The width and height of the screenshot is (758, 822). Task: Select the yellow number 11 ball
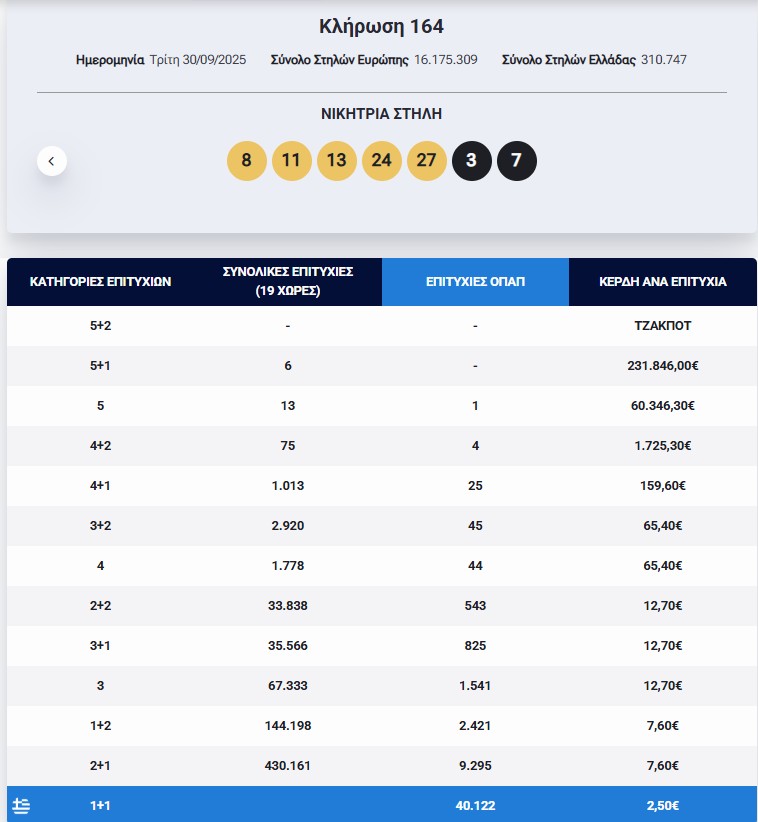[291, 160]
